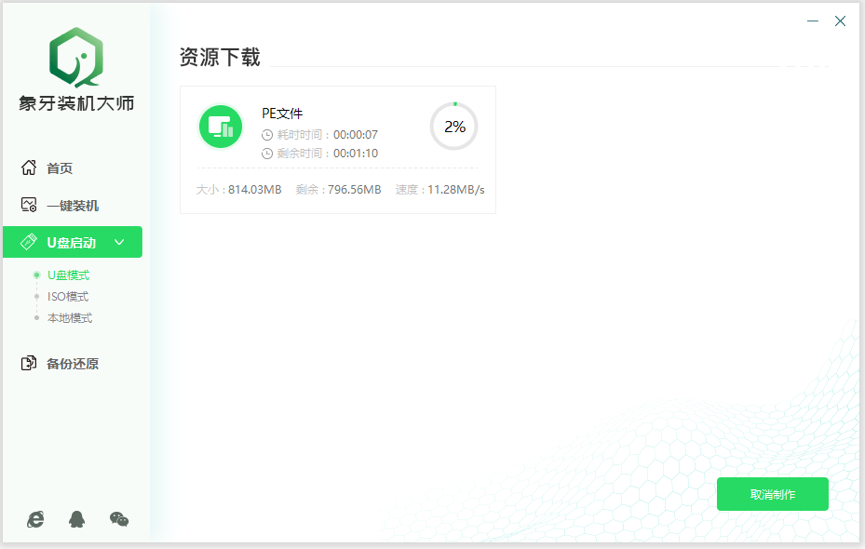
Task: Click the USB drive icon in U盘启动
Action: click(29, 242)
